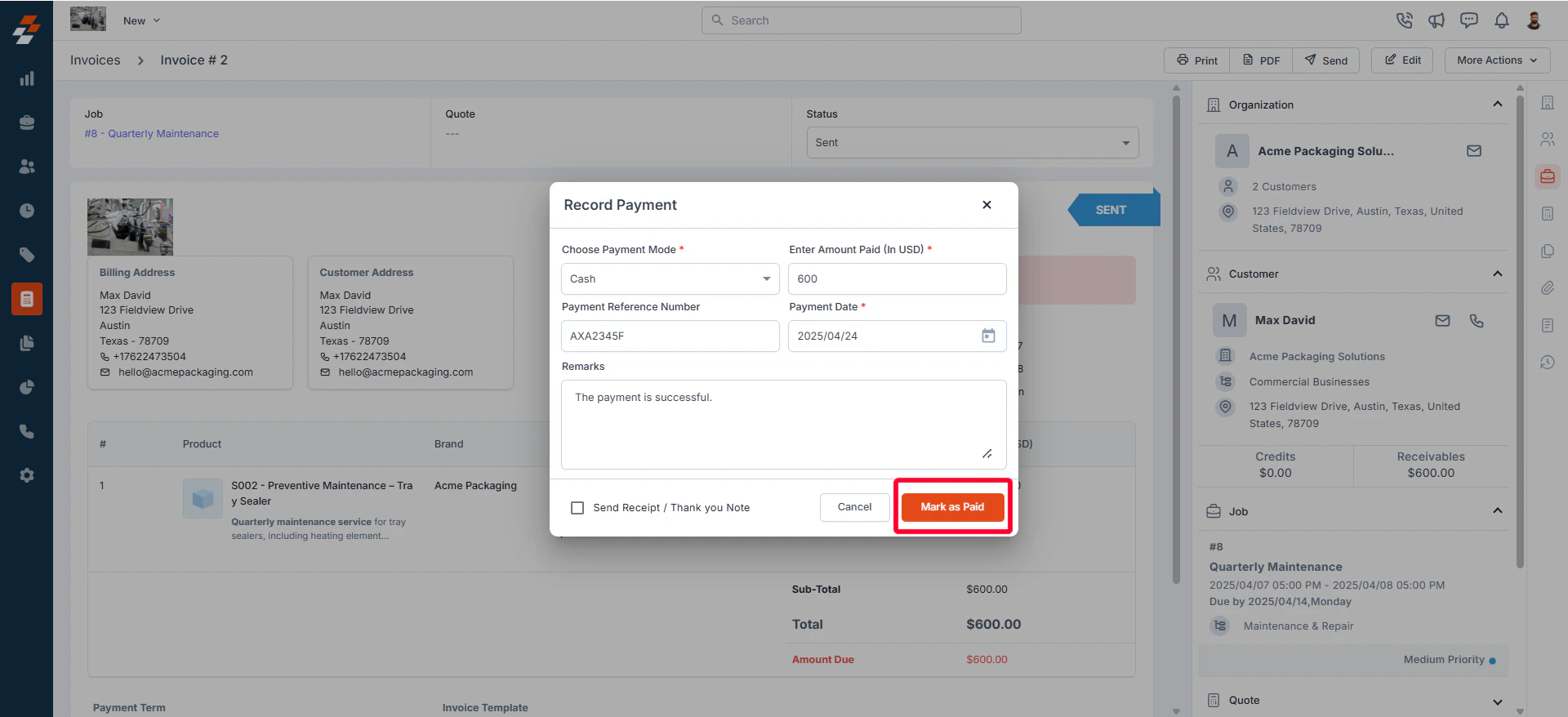Open the notifications bell icon
Viewport: 1568px width, 717px height.
1502,20
